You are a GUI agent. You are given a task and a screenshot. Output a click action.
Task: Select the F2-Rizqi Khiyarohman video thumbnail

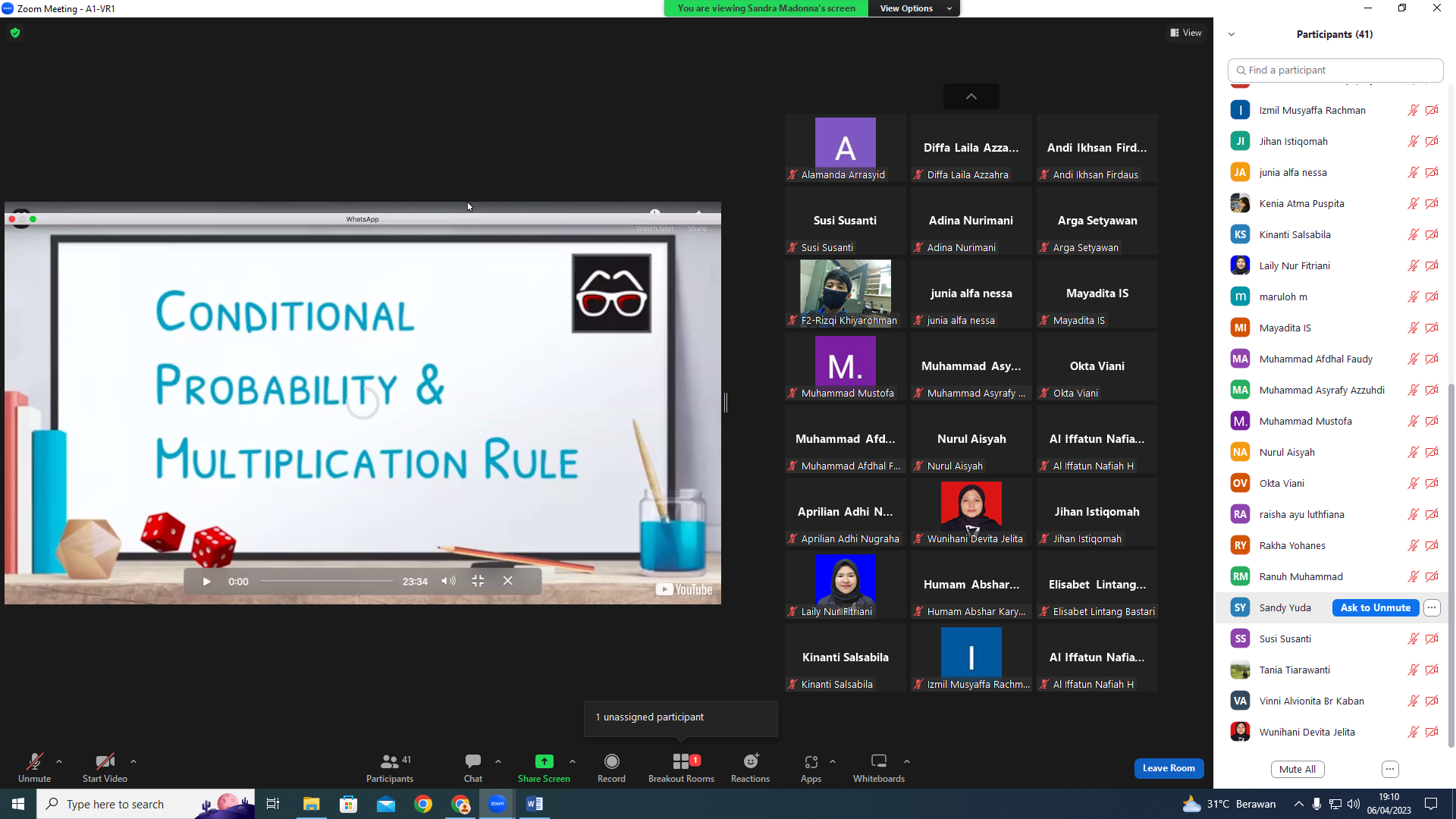[846, 294]
